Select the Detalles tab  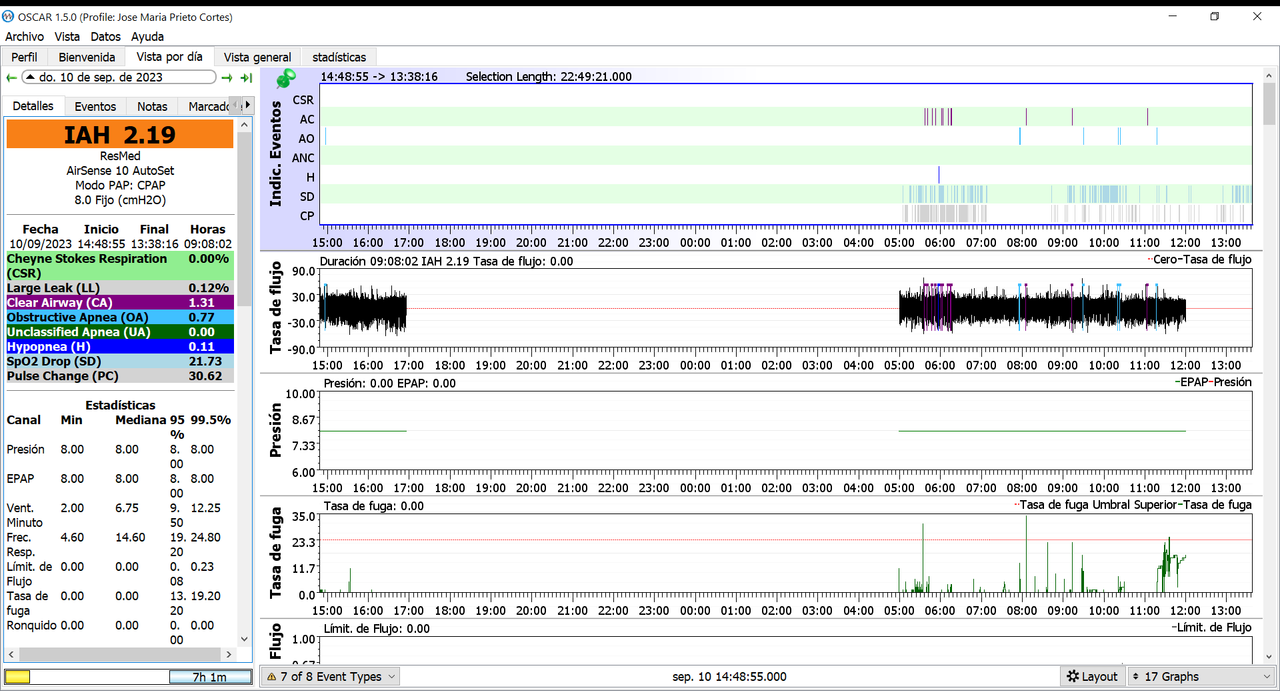click(34, 106)
